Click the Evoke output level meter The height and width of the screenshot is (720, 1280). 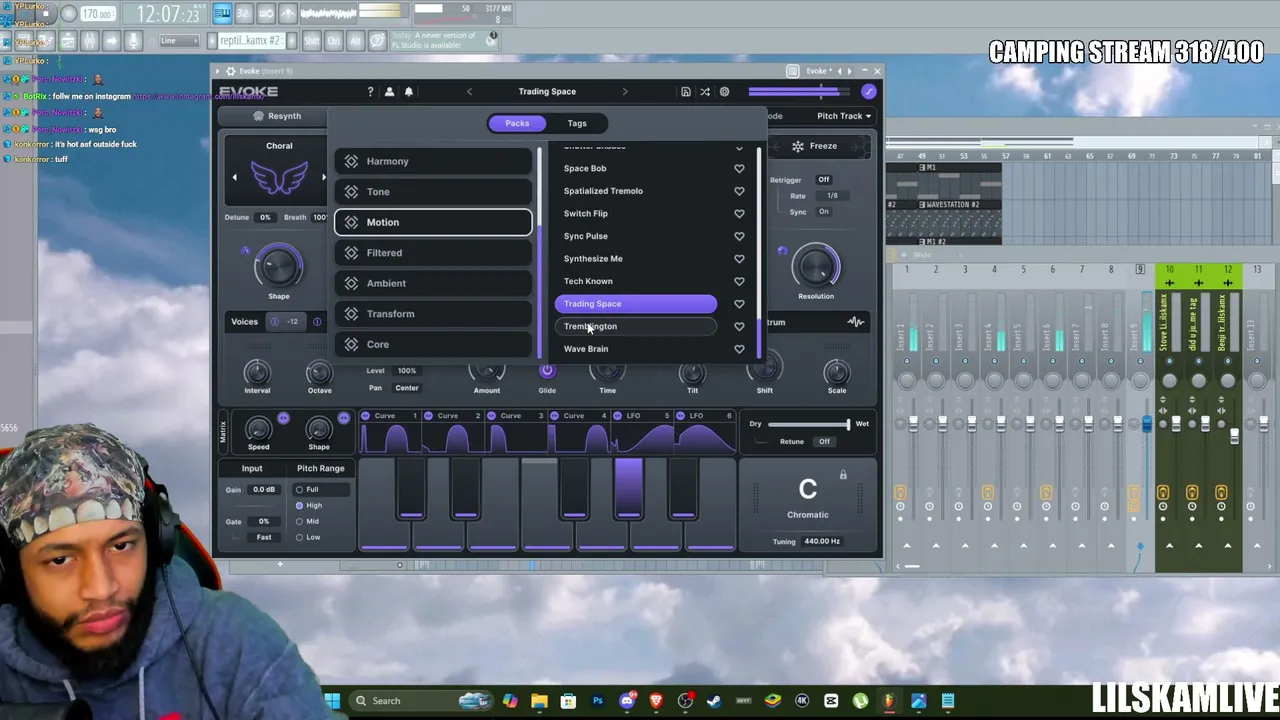pos(797,92)
